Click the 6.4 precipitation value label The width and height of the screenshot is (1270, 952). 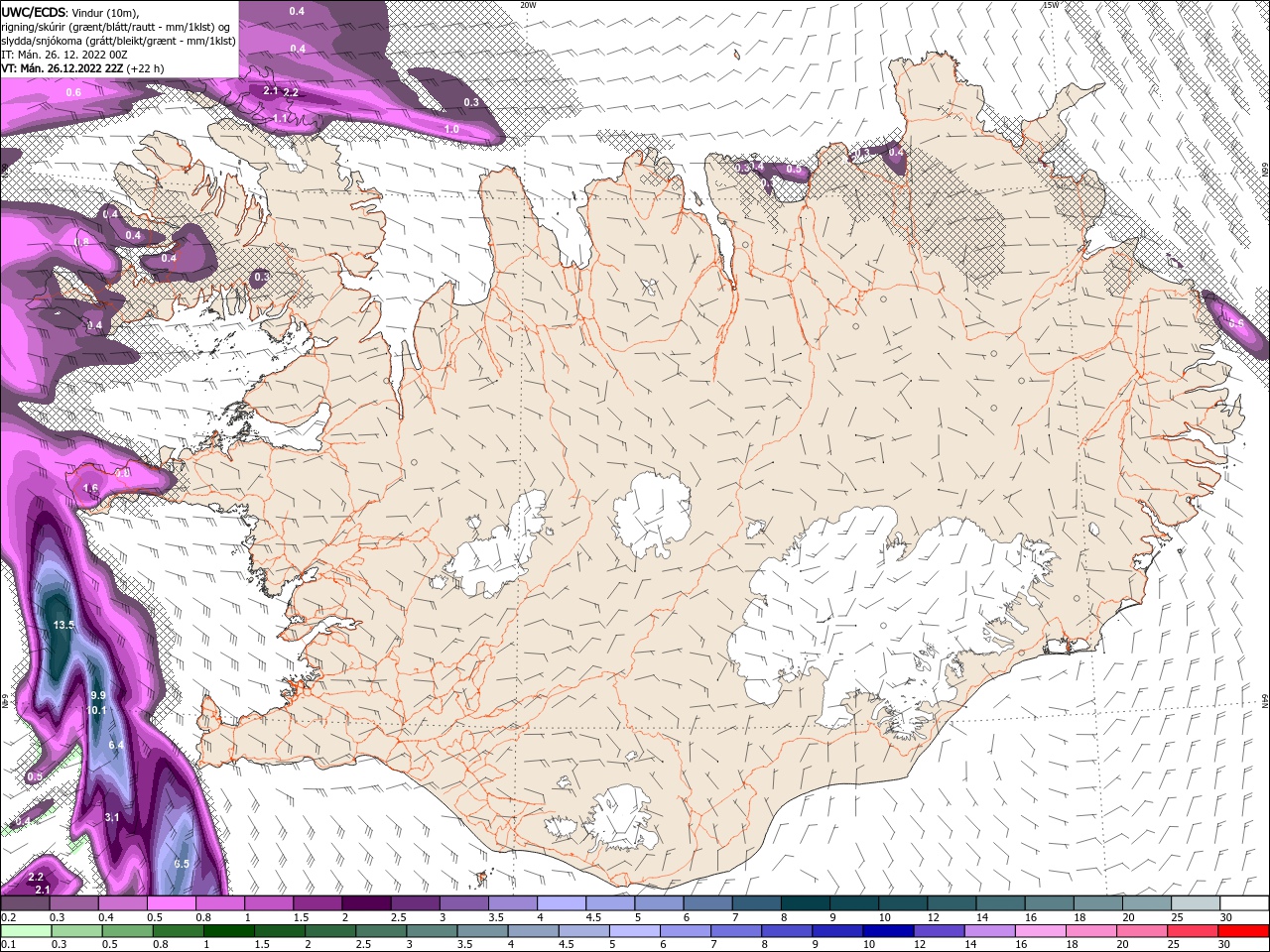(x=116, y=745)
